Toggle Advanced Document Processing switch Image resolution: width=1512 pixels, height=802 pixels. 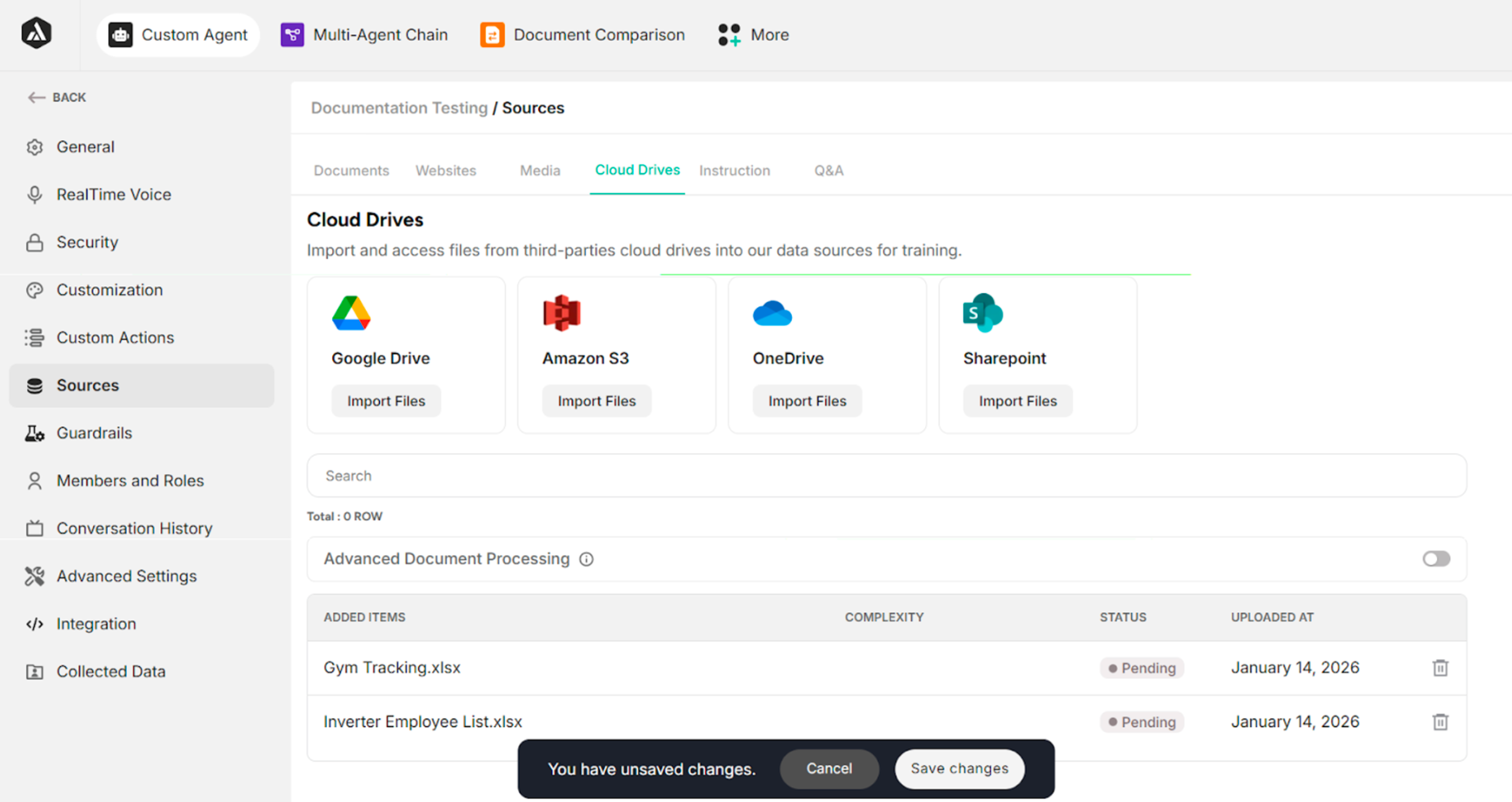[1436, 559]
